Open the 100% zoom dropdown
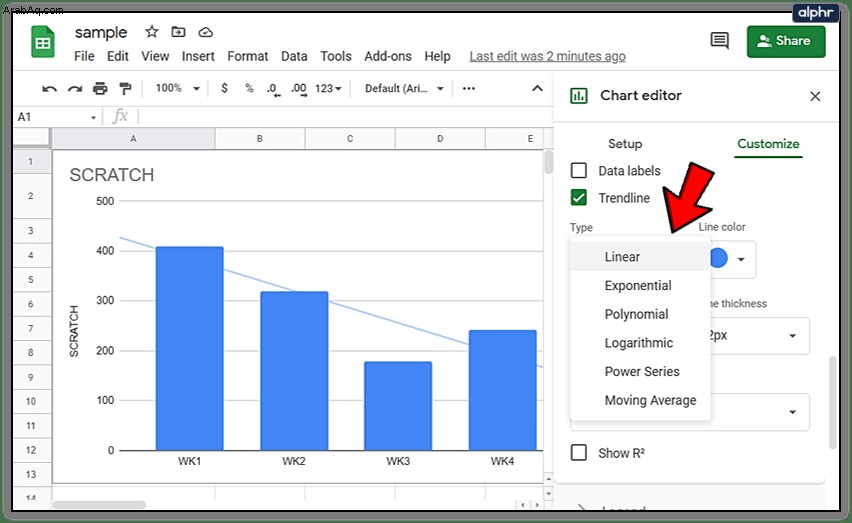852x523 pixels. coord(178,88)
